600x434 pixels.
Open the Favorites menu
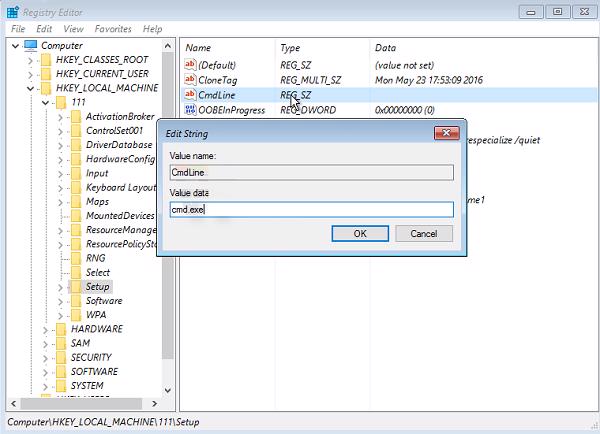pos(113,29)
